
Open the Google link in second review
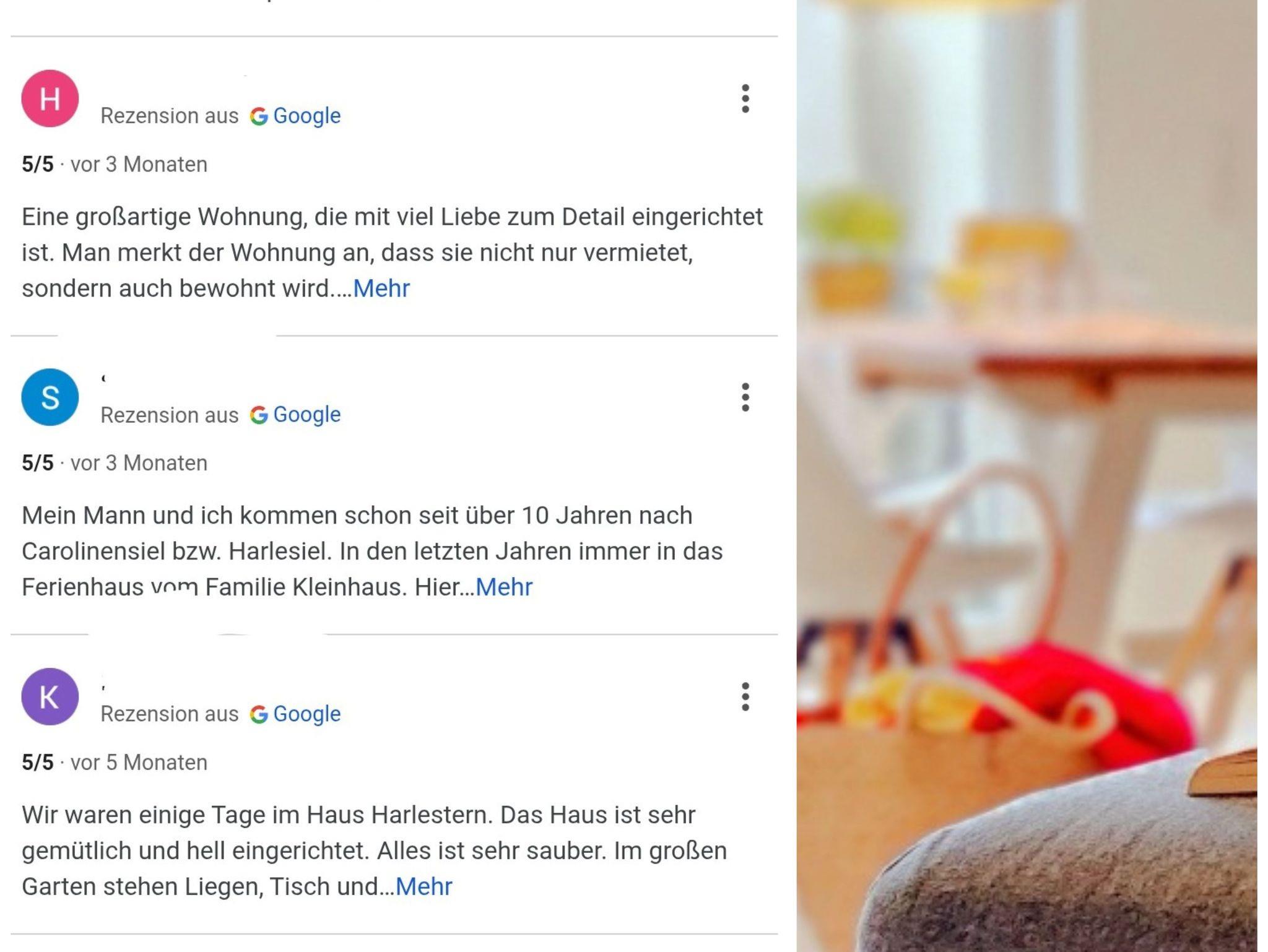point(307,415)
